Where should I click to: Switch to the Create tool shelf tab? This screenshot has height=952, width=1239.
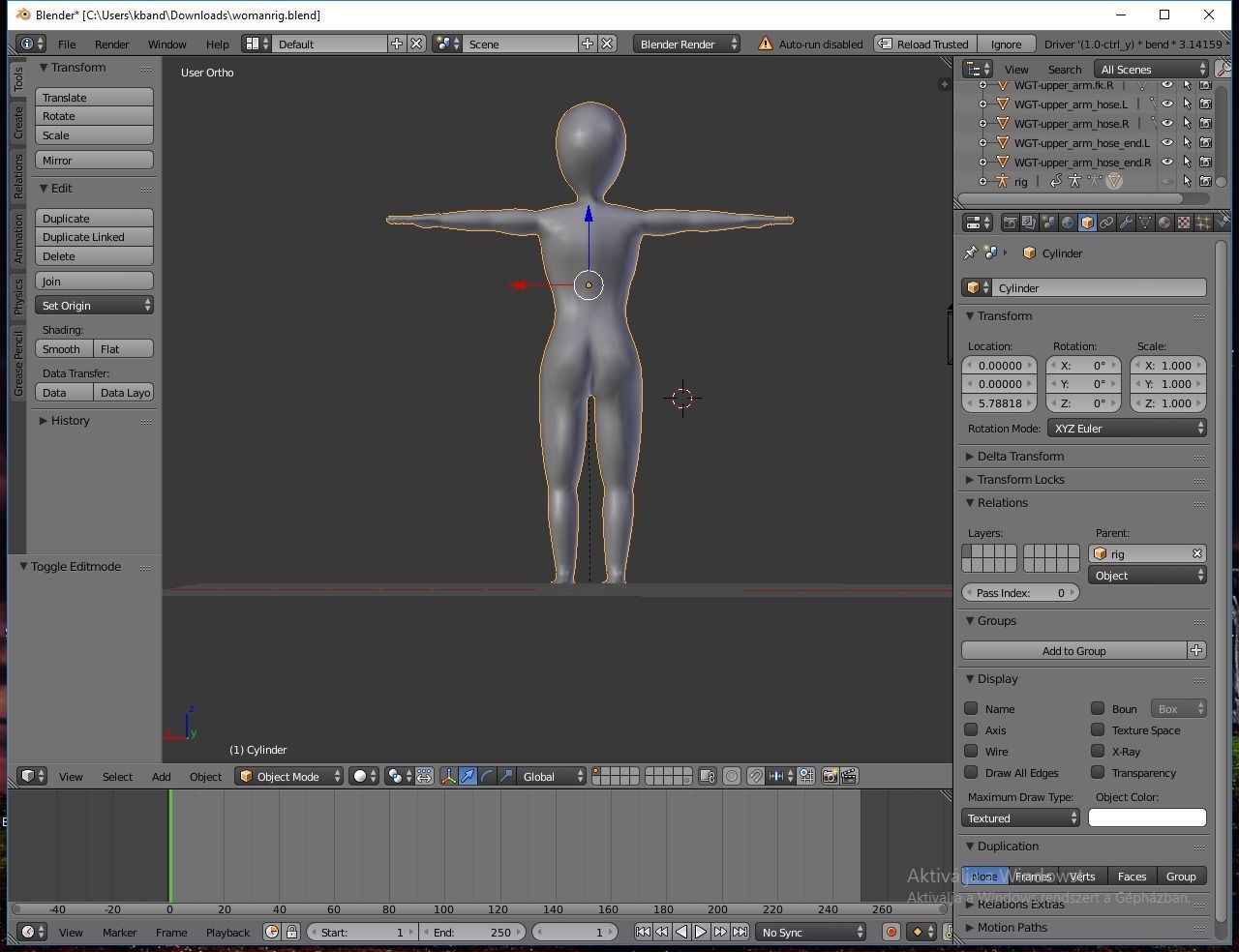point(18,123)
